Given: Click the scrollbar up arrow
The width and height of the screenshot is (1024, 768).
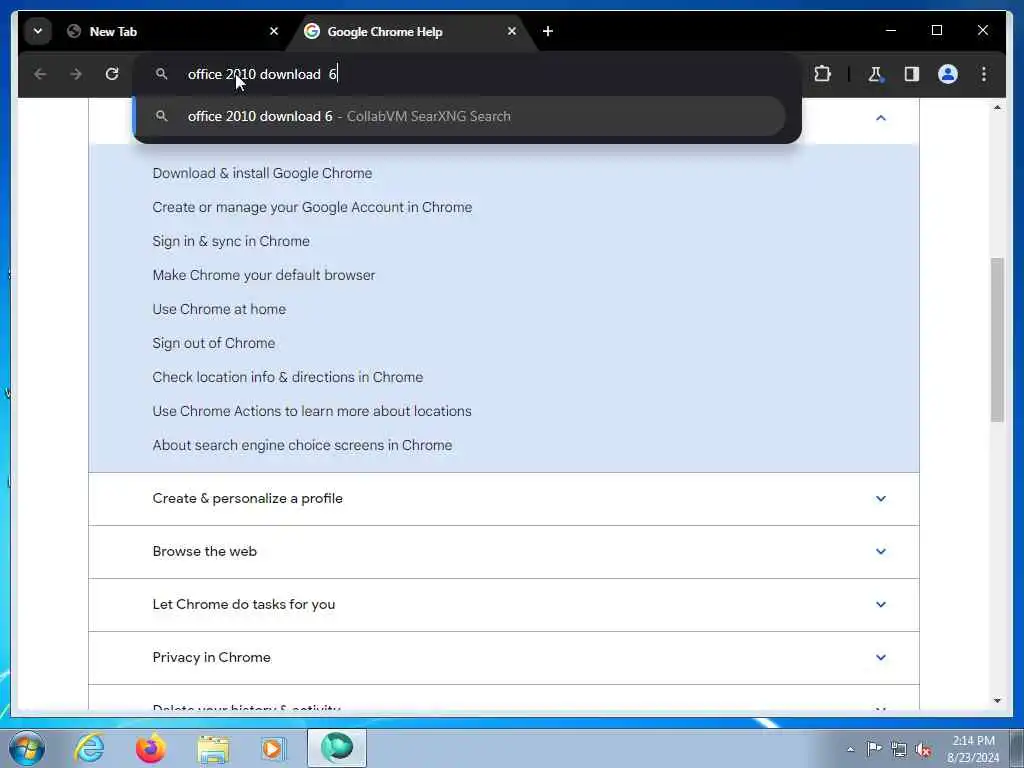Looking at the screenshot, I should 997,107.
